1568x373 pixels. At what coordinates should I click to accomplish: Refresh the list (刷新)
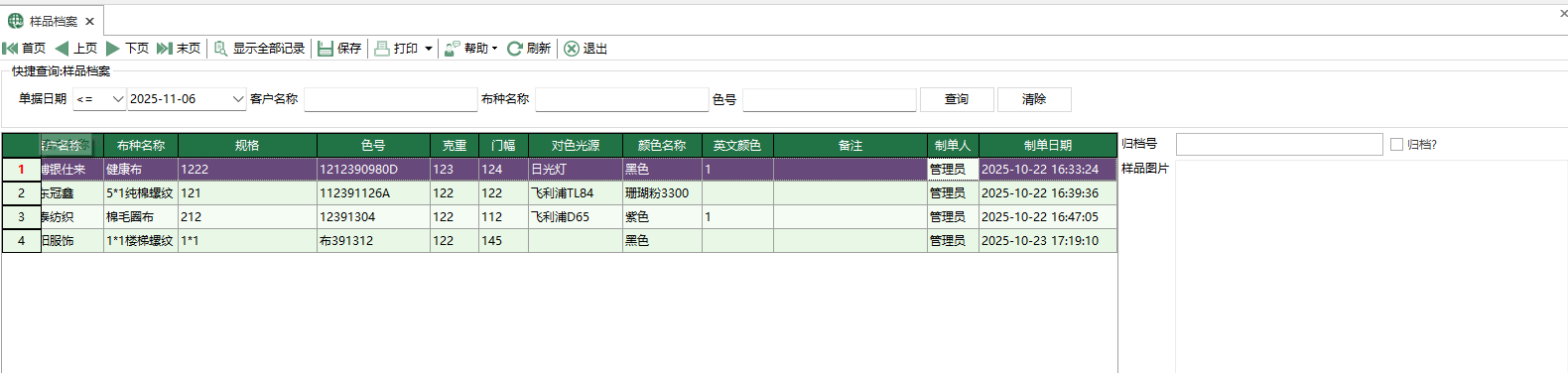(x=529, y=49)
